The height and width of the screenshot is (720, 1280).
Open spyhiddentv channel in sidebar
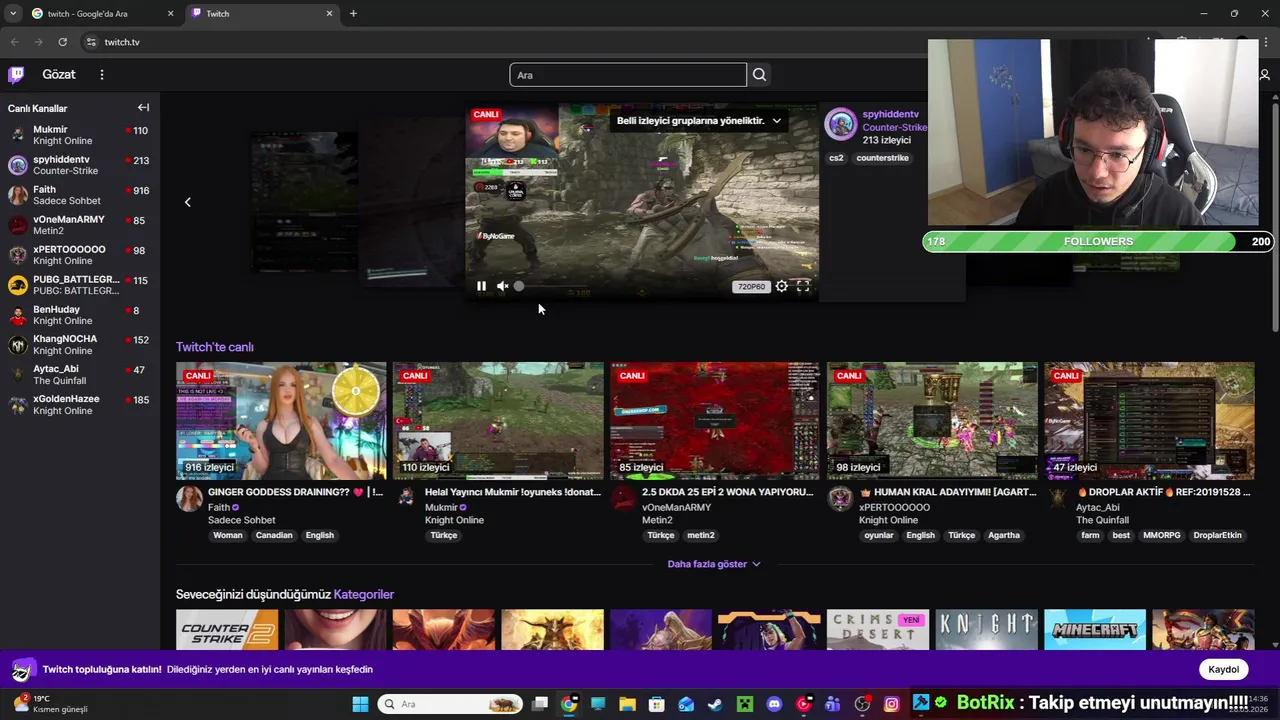coord(80,165)
